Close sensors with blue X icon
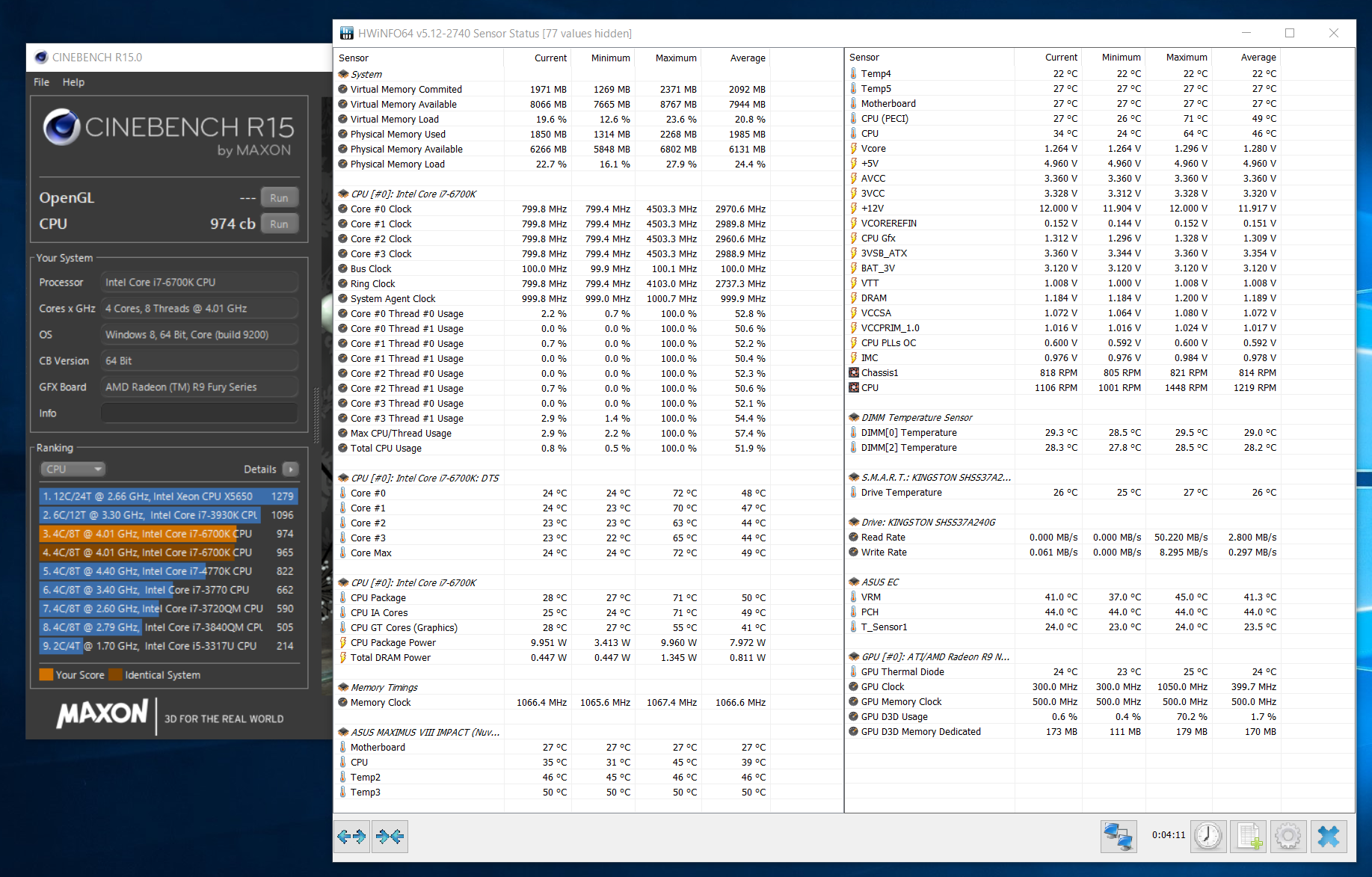This screenshot has height=877, width=1372. coord(1329,836)
